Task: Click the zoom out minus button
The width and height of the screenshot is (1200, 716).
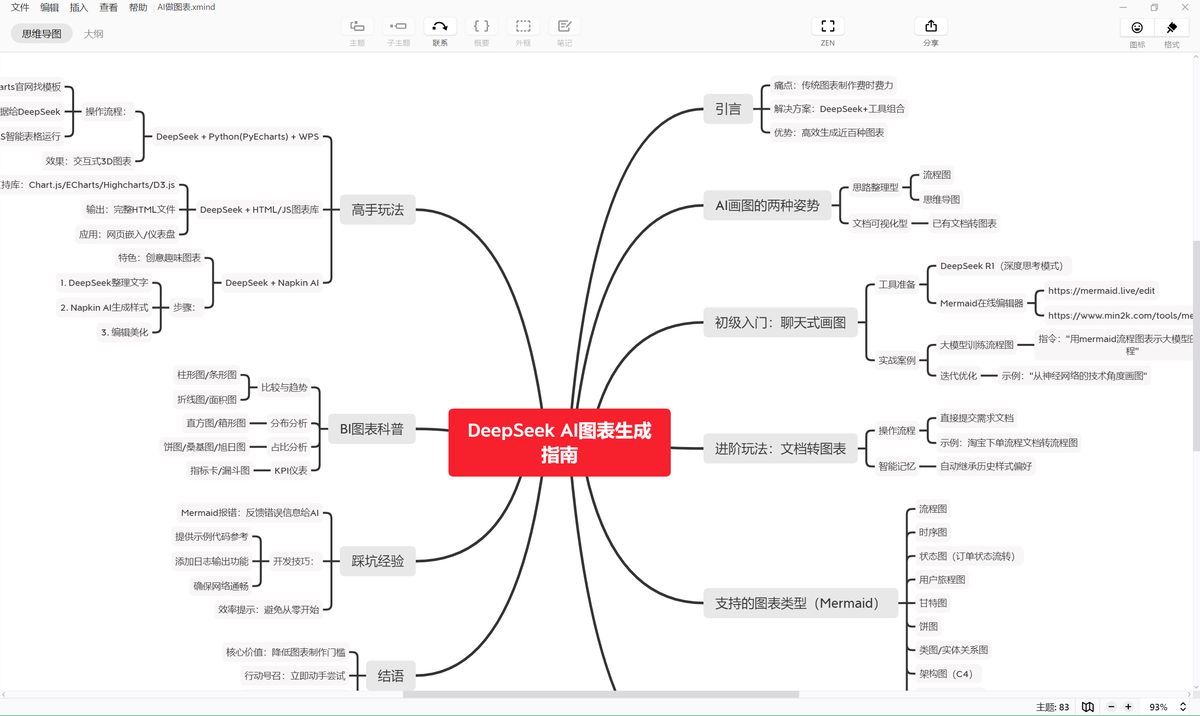Action: tap(1111, 706)
